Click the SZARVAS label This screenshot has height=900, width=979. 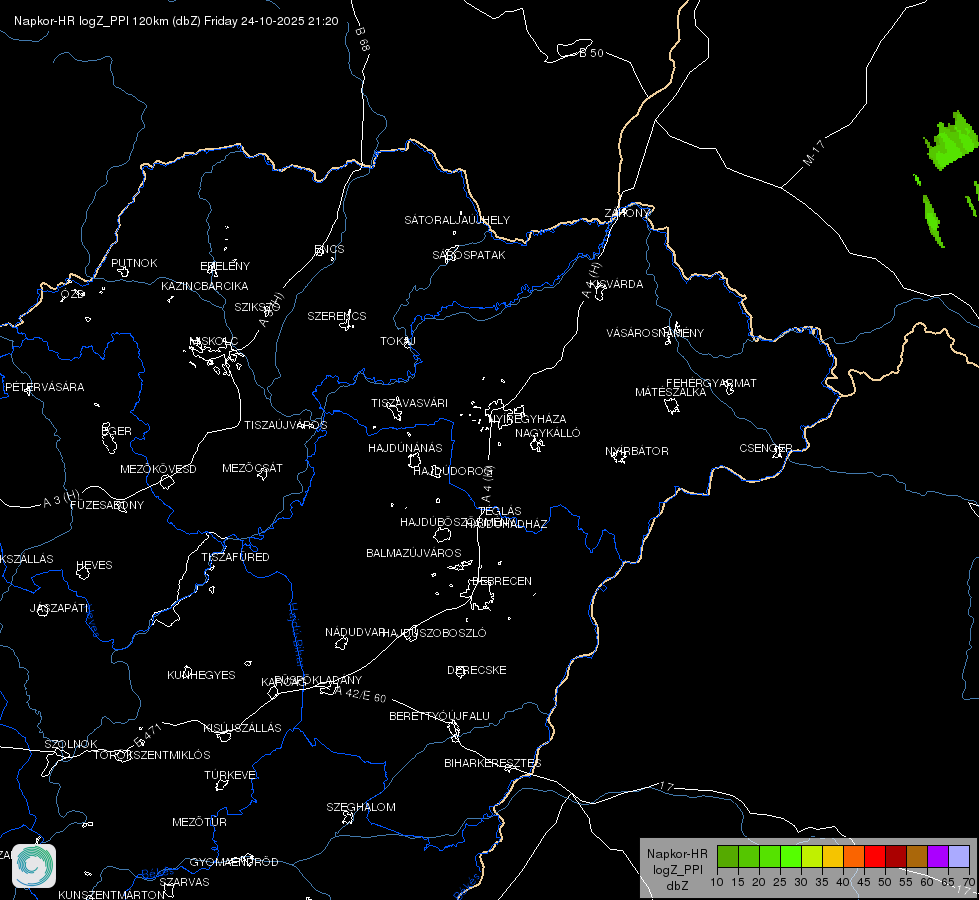point(184,882)
